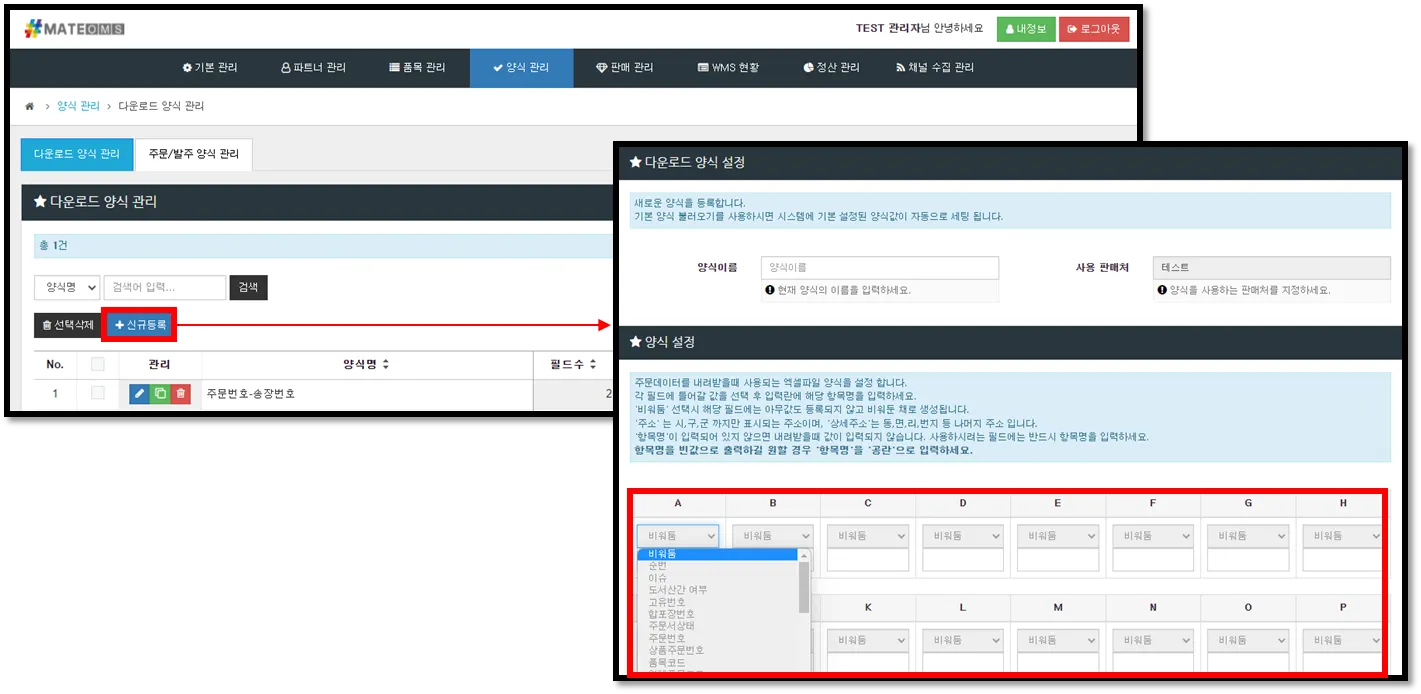Click the MATE OMS logo
Image resolution: width=1421 pixels, height=694 pixels.
point(75,29)
